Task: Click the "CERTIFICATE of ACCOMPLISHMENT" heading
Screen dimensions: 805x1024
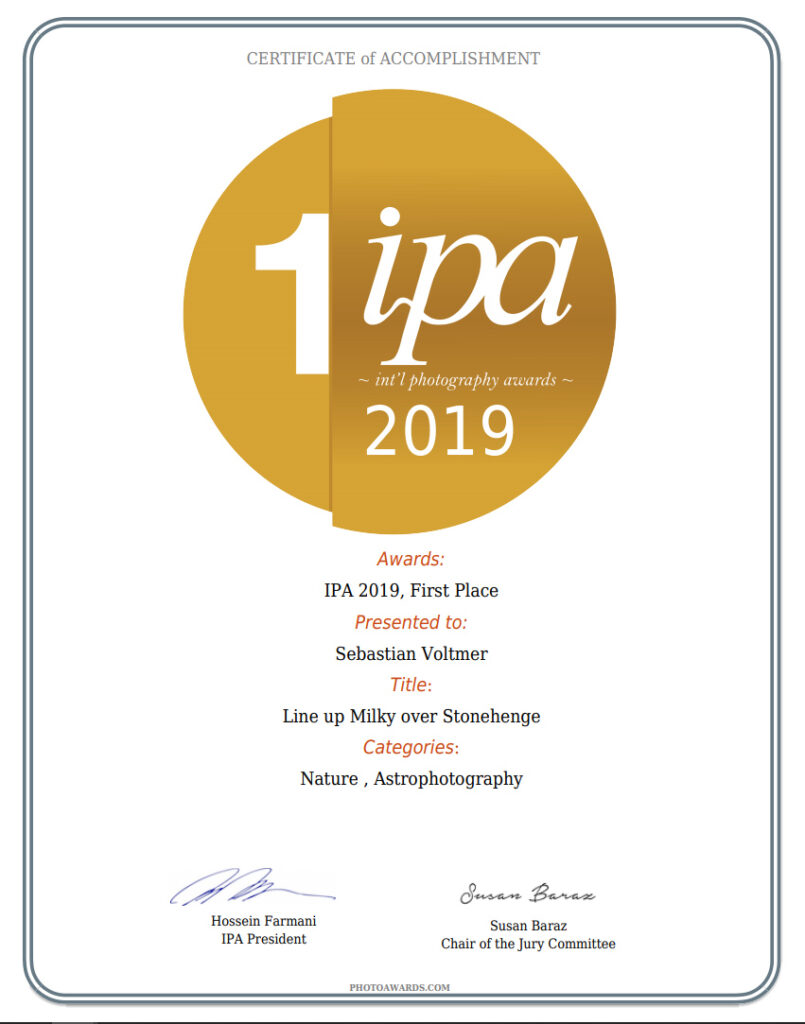Action: (x=393, y=59)
